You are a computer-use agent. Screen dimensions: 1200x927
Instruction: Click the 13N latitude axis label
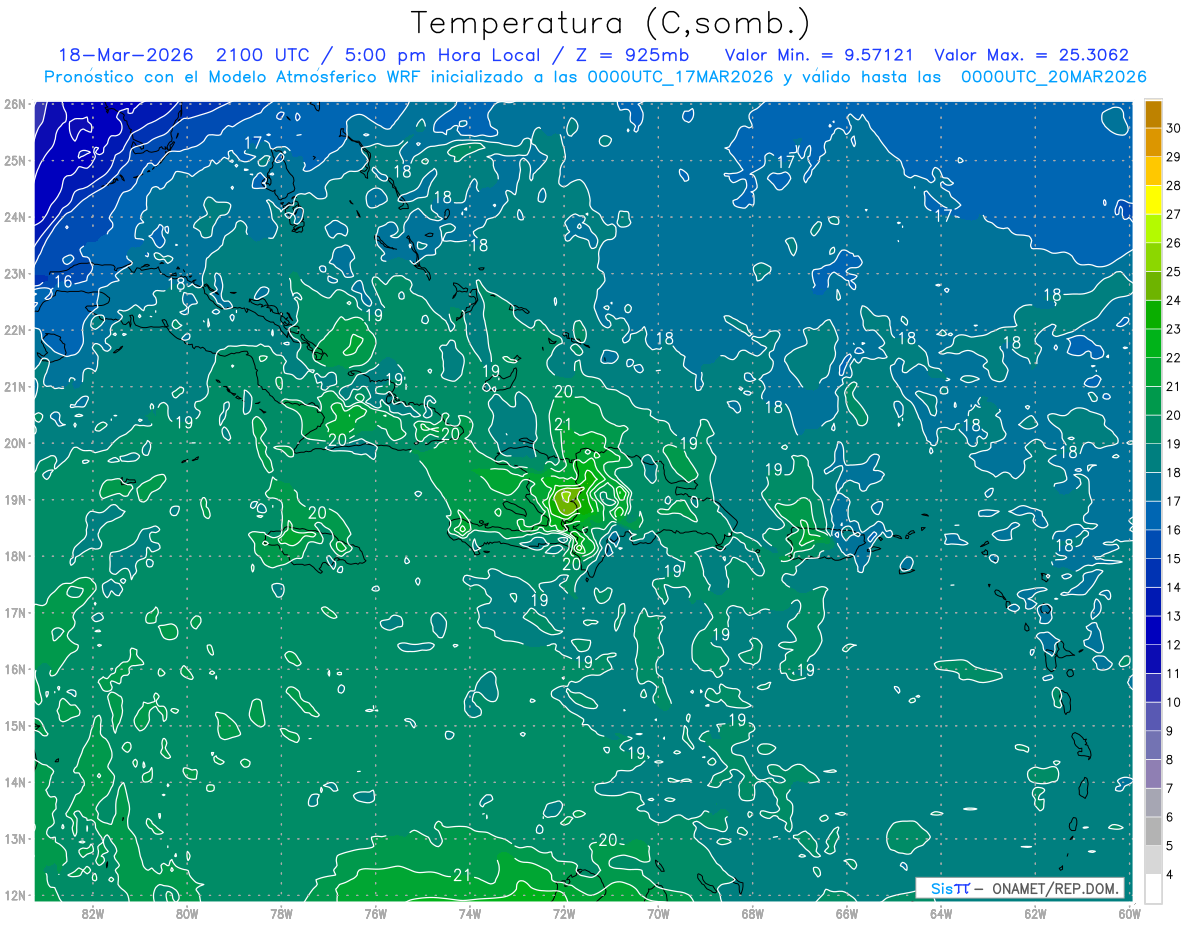pos(14,838)
